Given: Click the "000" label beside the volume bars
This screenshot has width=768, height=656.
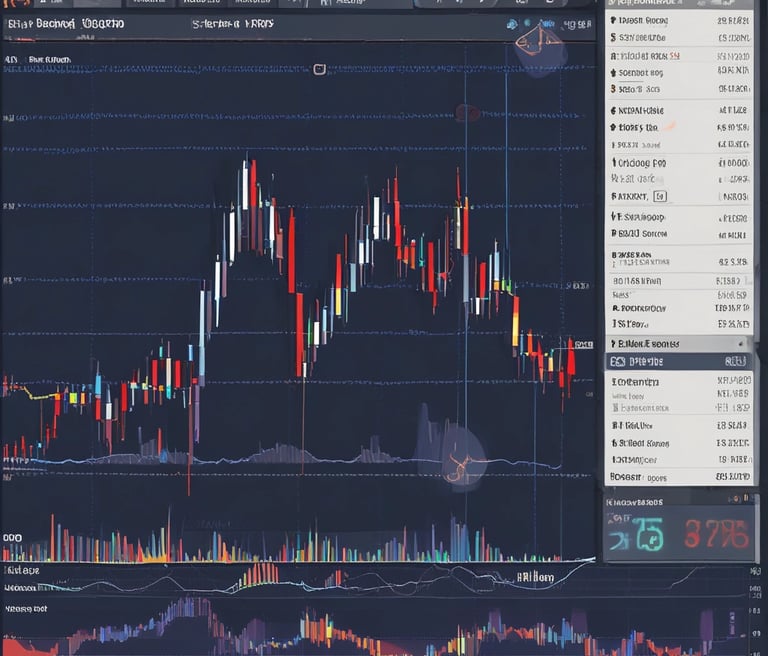Looking at the screenshot, I should 12,538.
